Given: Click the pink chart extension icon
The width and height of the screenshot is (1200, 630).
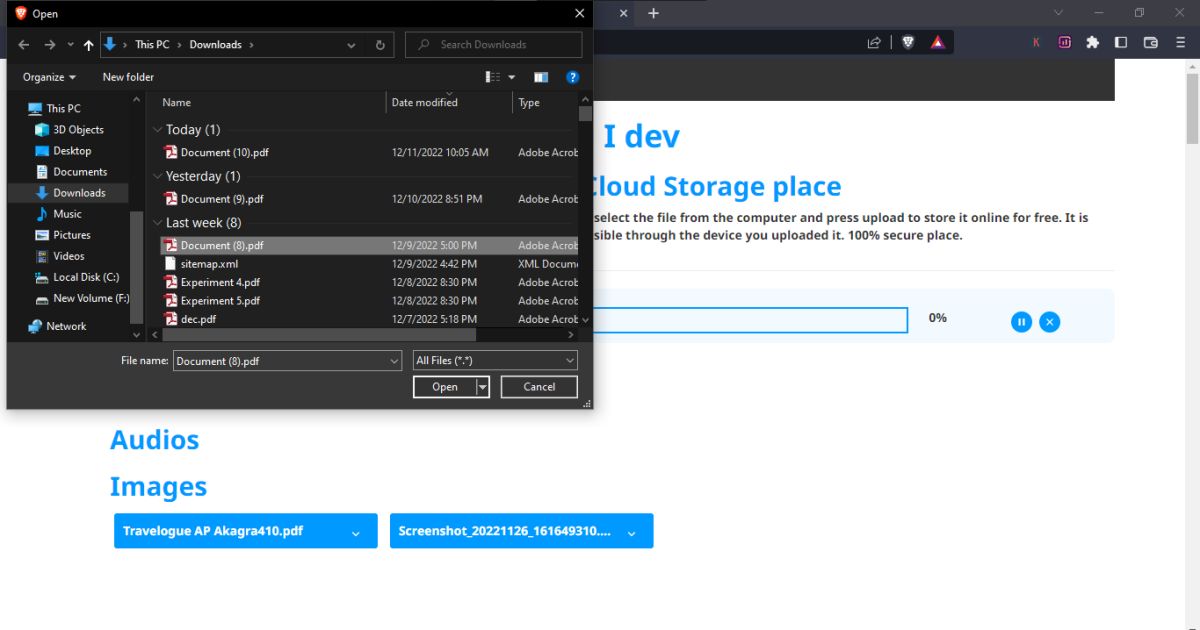Looking at the screenshot, I should 1064,42.
